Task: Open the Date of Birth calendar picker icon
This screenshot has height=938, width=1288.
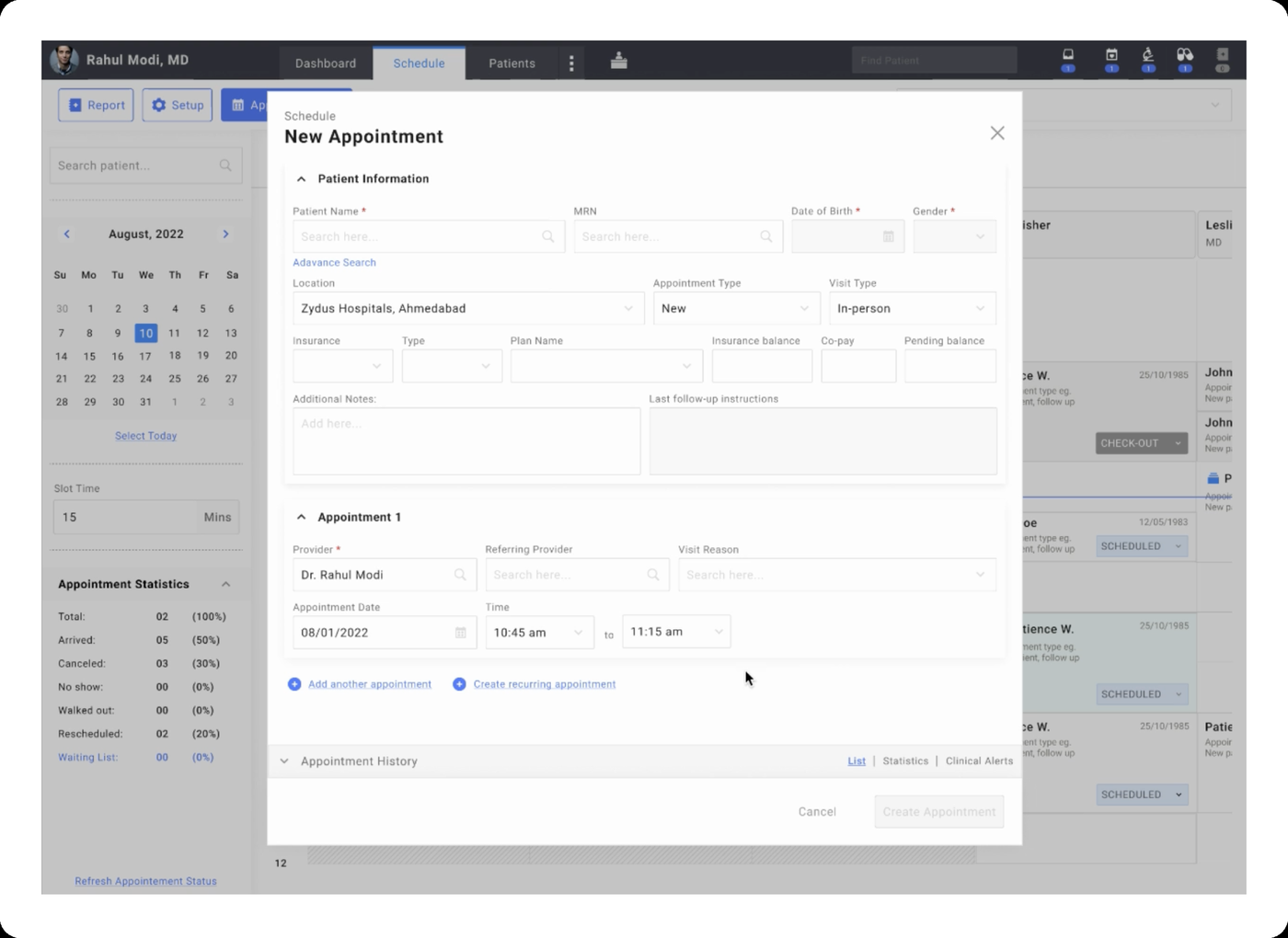Action: point(889,236)
